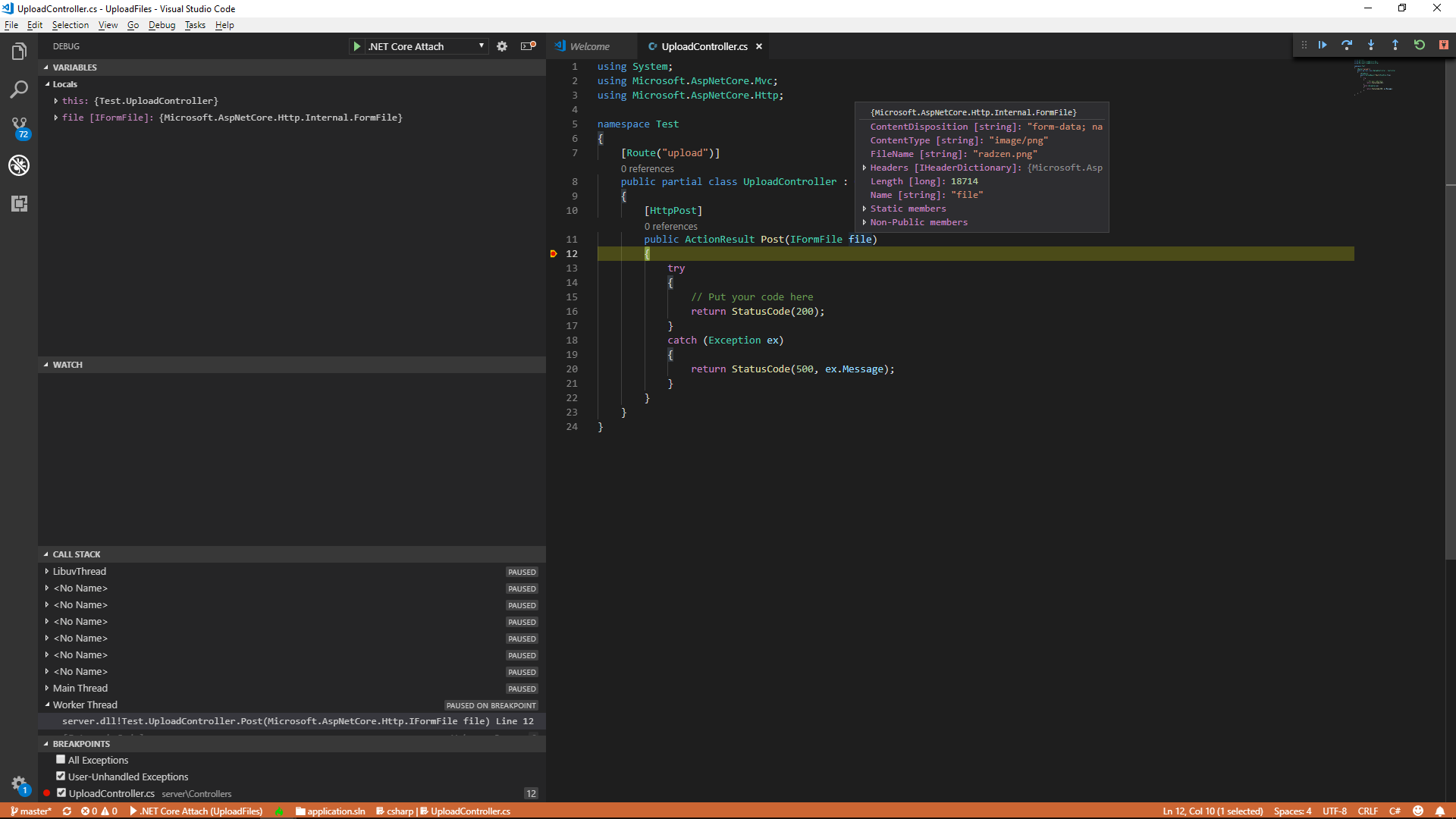Open the File menu
Image resolution: width=1456 pixels, height=819 pixels.
click(x=11, y=25)
